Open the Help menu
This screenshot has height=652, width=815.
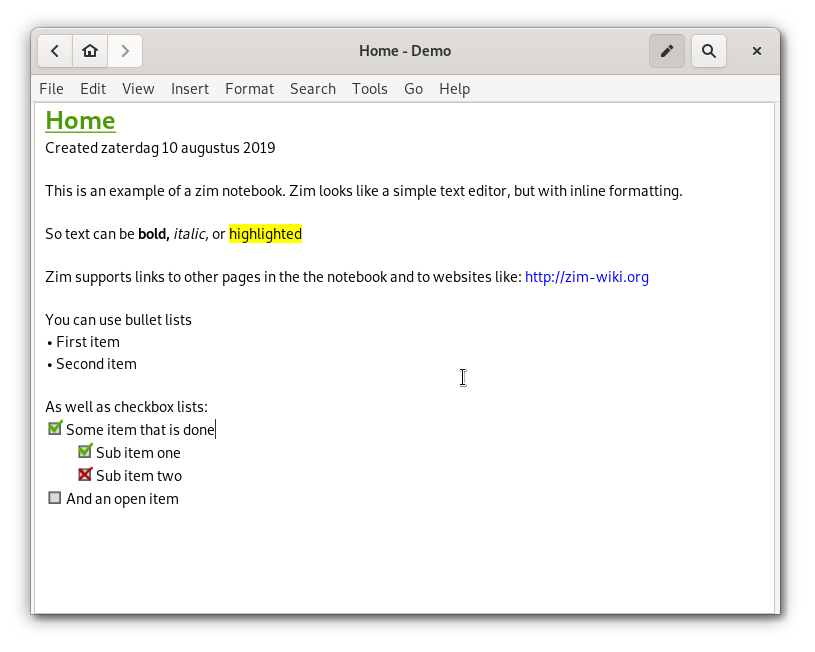[454, 89]
